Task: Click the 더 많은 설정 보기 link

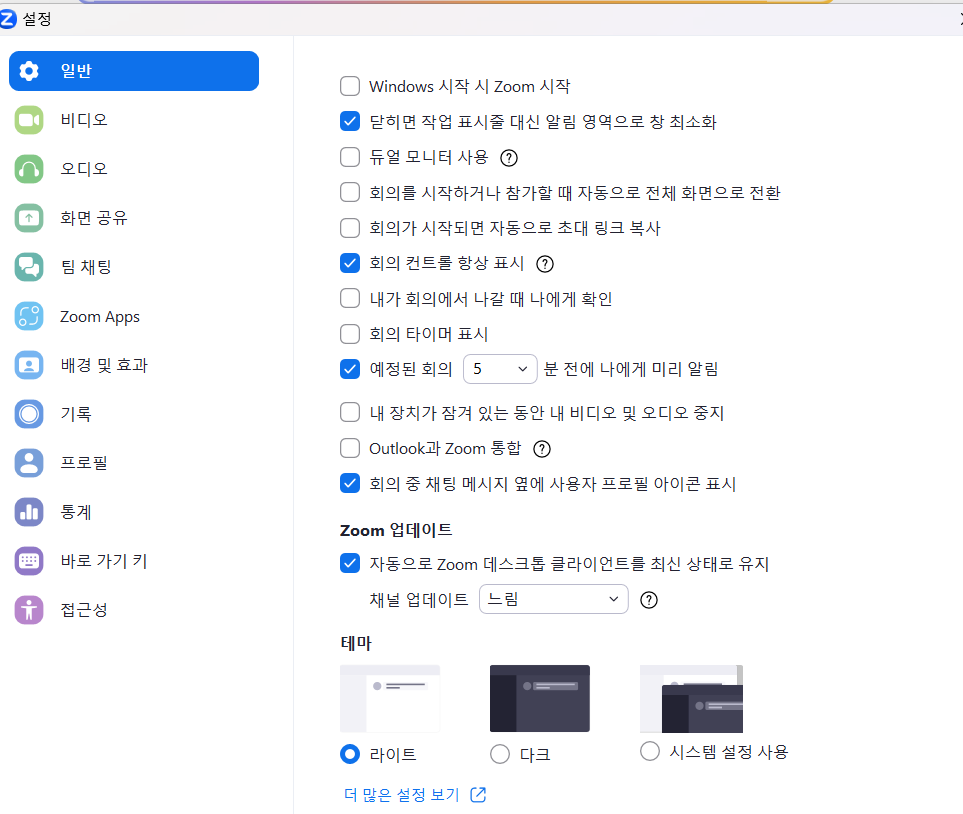Action: tap(413, 795)
